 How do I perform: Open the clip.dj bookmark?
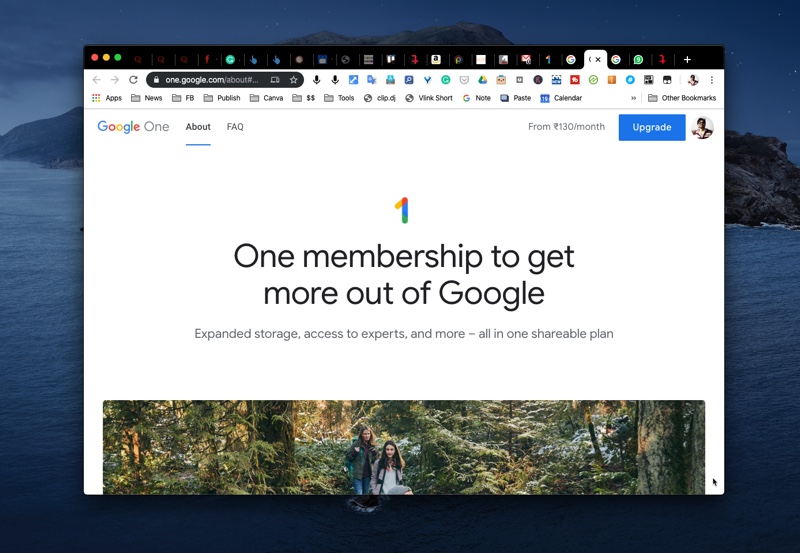point(380,98)
